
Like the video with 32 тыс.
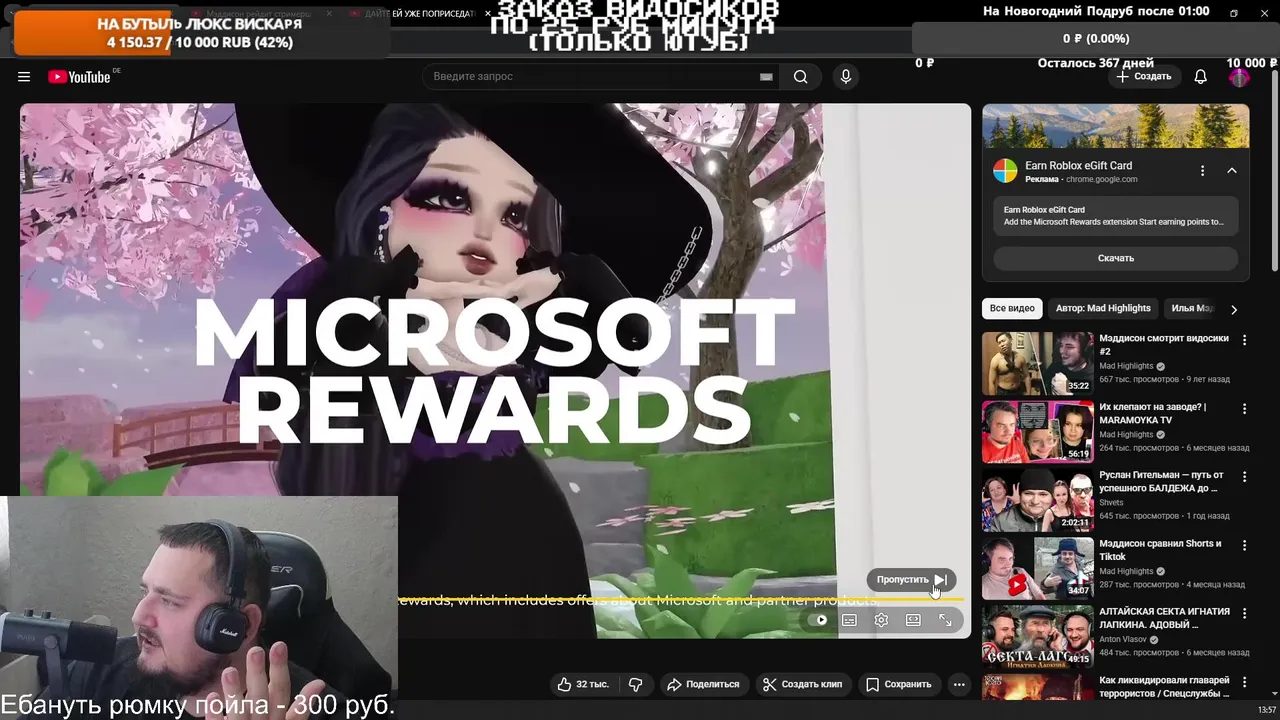(583, 684)
